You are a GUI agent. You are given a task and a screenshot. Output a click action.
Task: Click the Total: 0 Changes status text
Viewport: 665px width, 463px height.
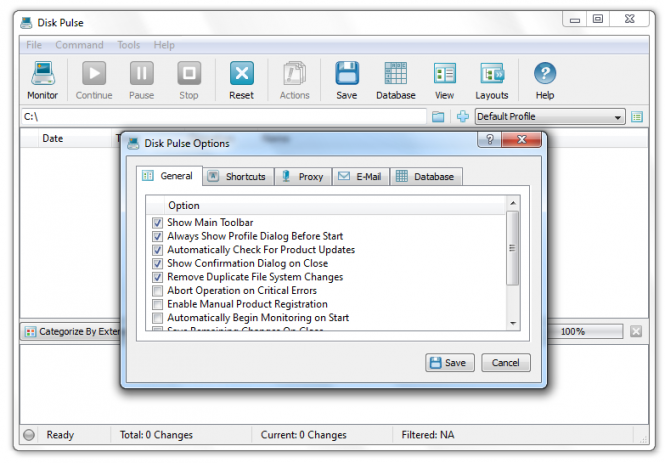coord(156,435)
